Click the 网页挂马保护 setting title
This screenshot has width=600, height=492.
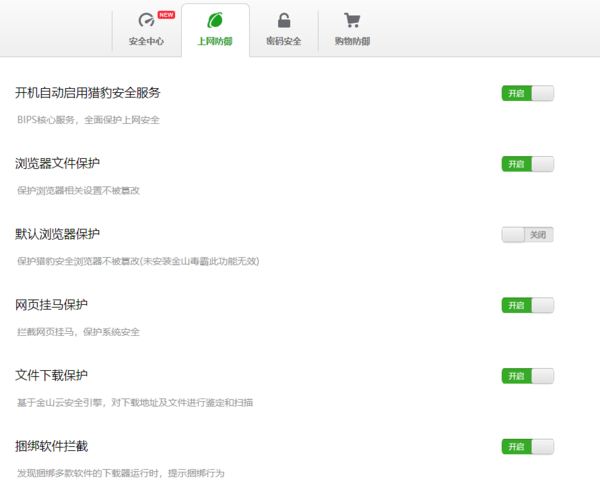pyautogui.click(x=52, y=304)
